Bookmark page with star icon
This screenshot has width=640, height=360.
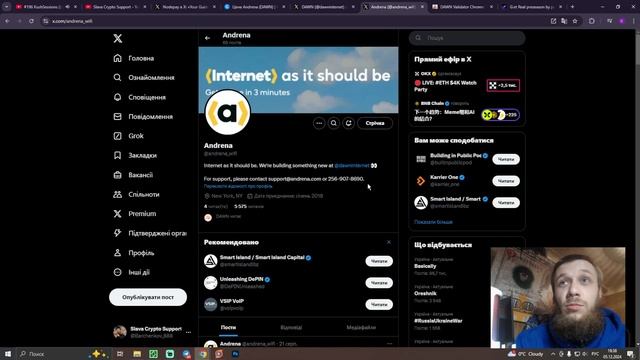575,21
